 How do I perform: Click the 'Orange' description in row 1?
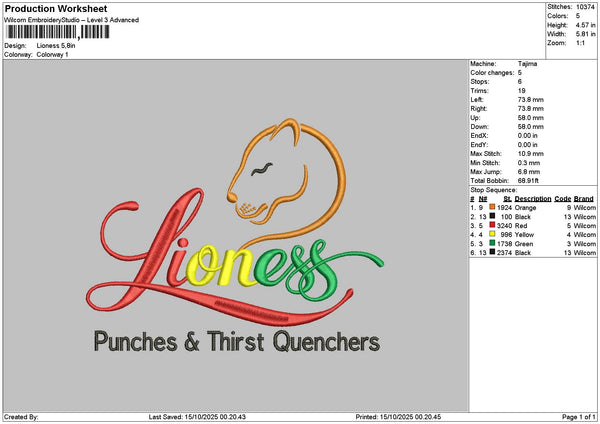tap(525, 208)
